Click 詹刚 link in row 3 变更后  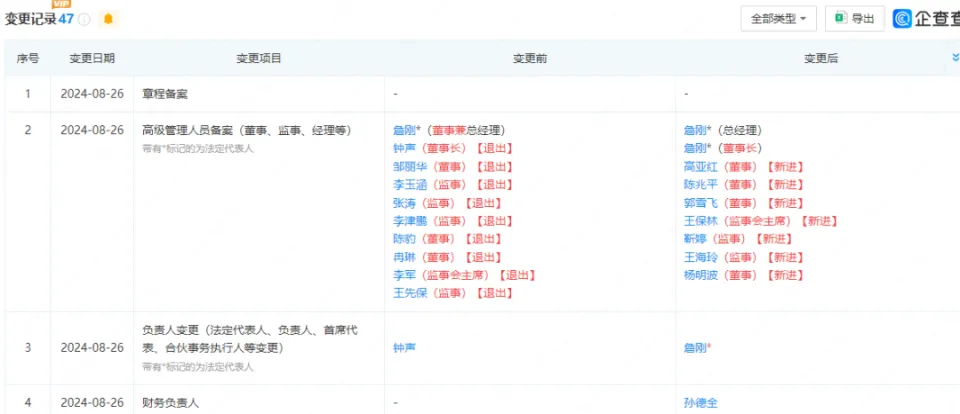[x=698, y=348]
